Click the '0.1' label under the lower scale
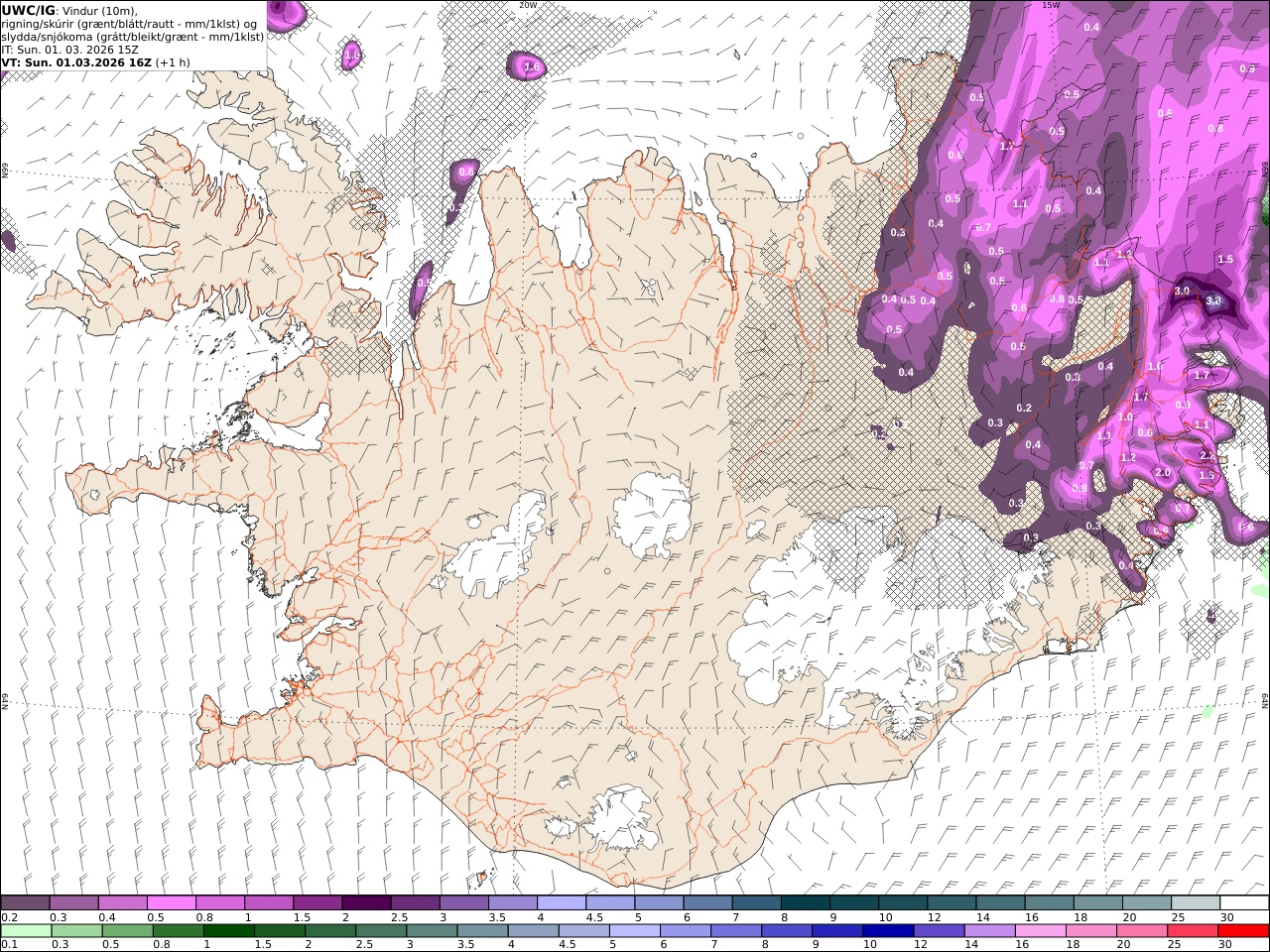Screen dimensions: 1270x952 click(9, 945)
